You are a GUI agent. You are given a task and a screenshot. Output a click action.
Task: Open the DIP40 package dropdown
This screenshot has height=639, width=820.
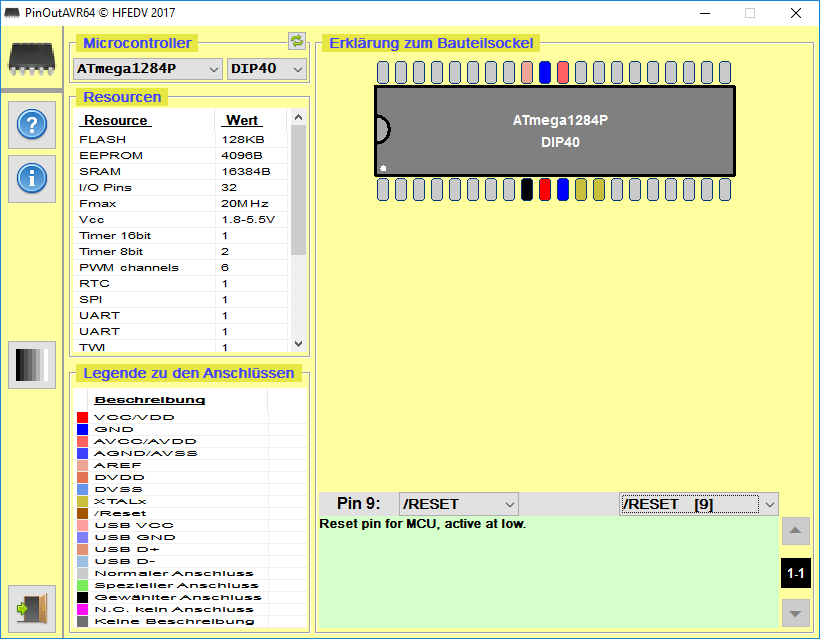[x=267, y=69]
